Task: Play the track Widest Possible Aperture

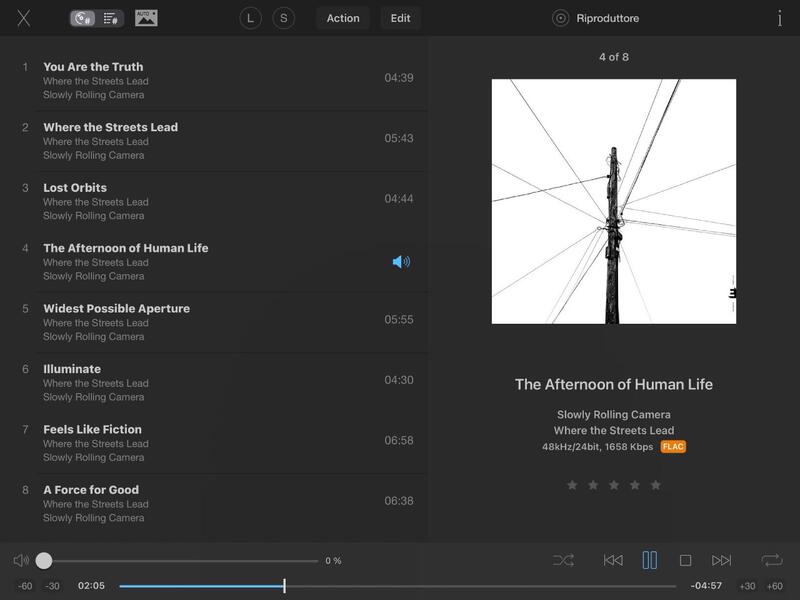Action: click(x=116, y=309)
